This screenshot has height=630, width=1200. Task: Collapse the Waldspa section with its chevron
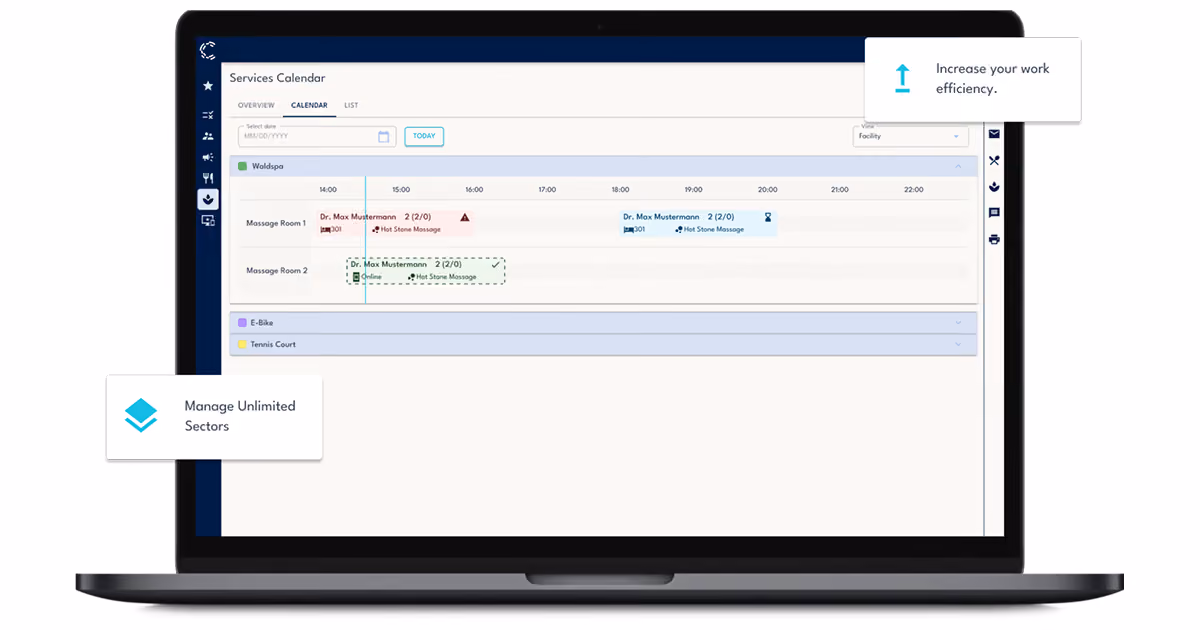pos(958,166)
